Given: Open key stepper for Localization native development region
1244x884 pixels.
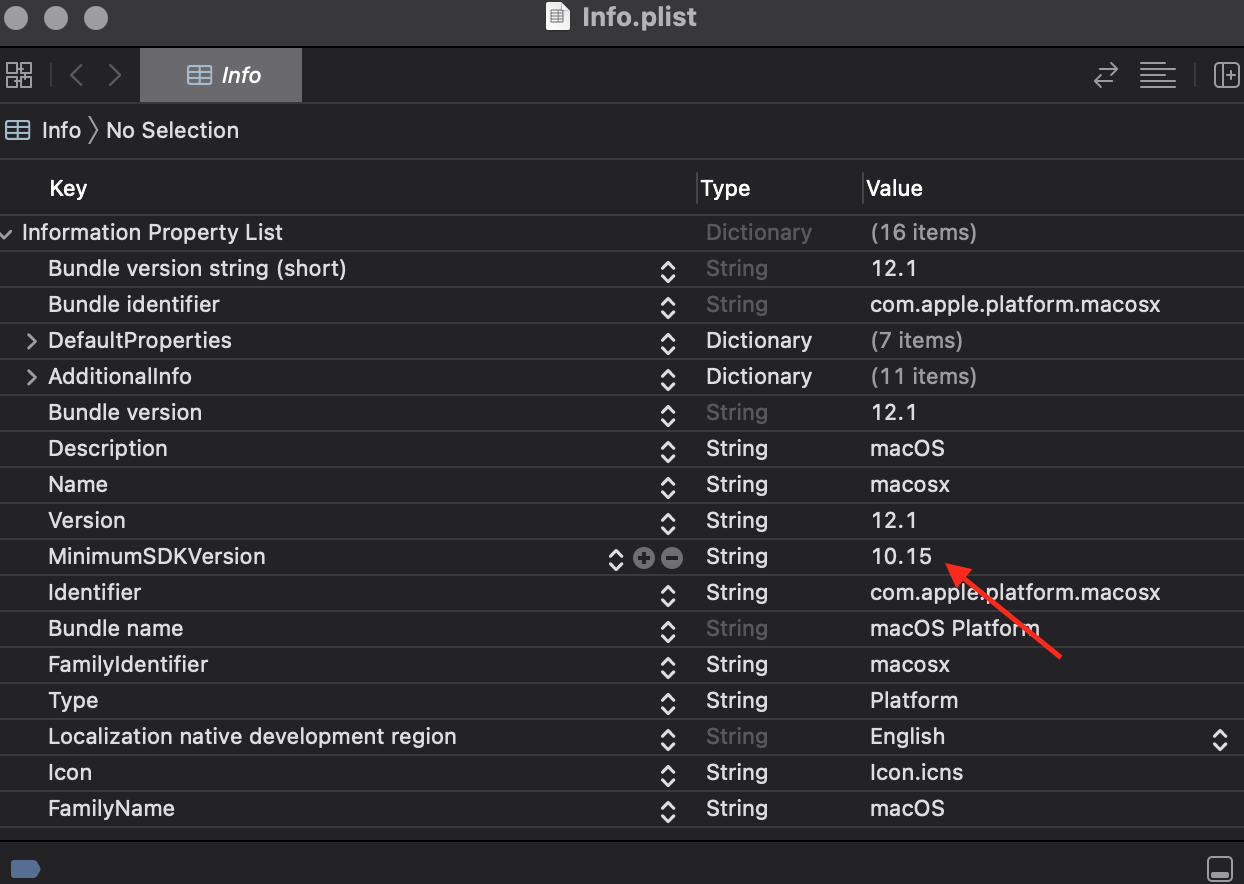Looking at the screenshot, I should point(668,738).
